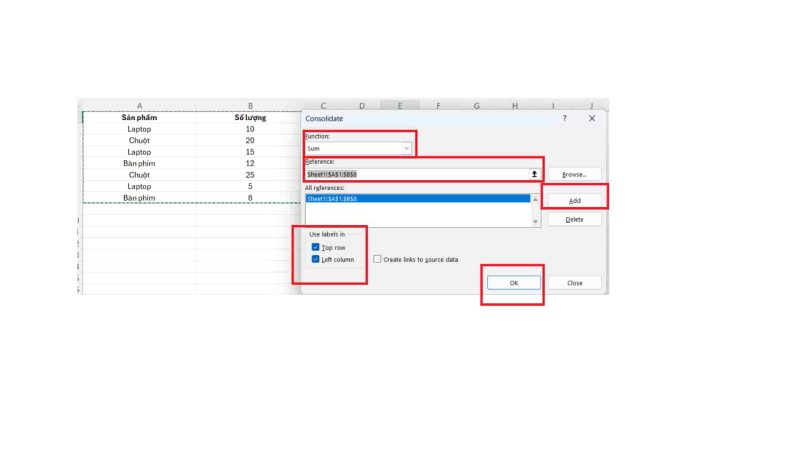The image size is (800, 450).
Task: Enable Create links to source data
Action: tap(377, 259)
